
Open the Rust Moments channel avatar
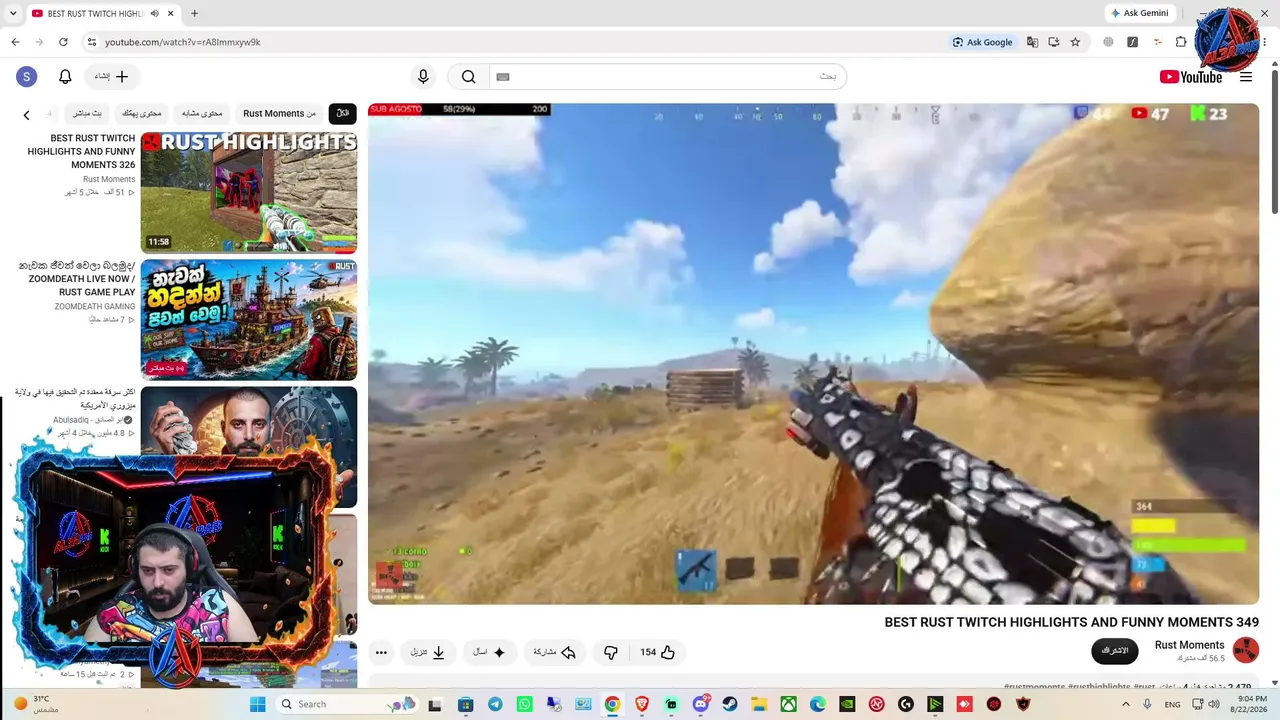(1245, 651)
